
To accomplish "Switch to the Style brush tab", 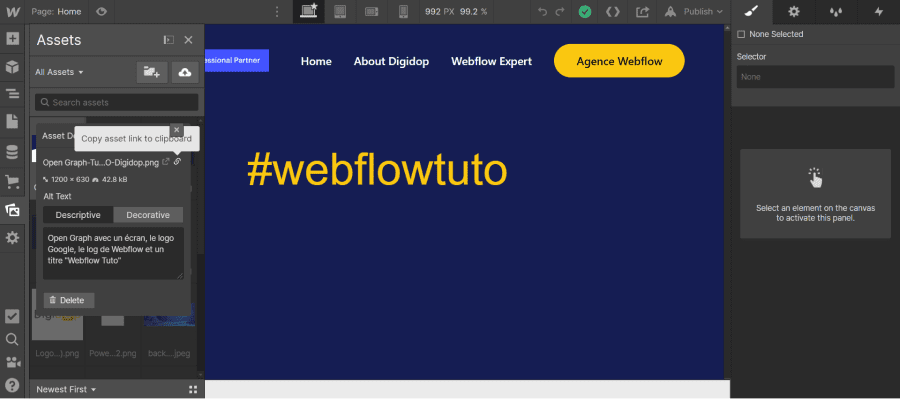I will pyautogui.click(x=751, y=11).
